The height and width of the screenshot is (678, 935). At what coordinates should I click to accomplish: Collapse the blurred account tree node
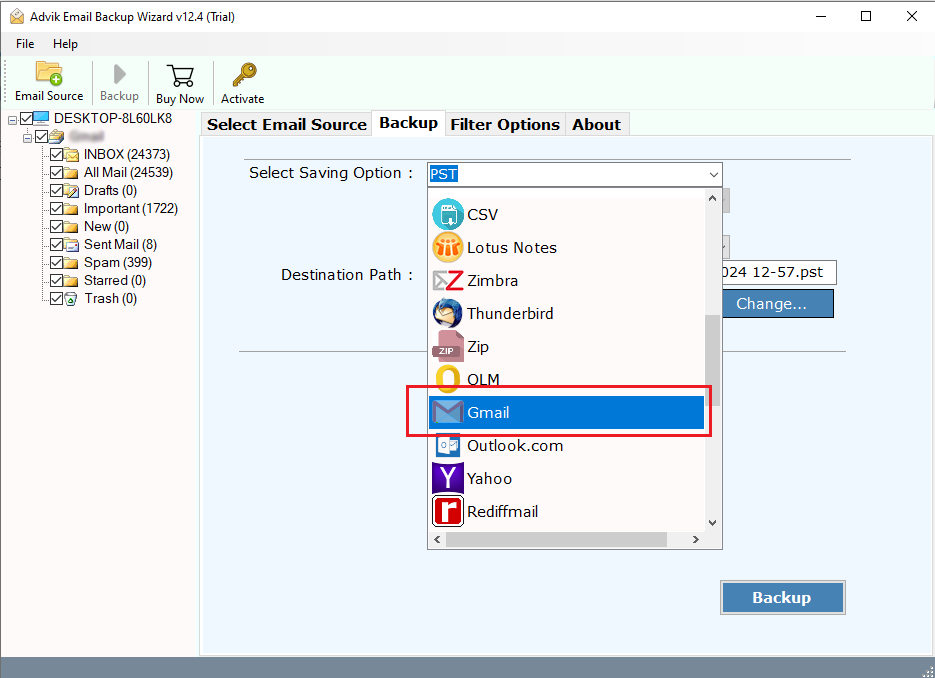coord(27,138)
